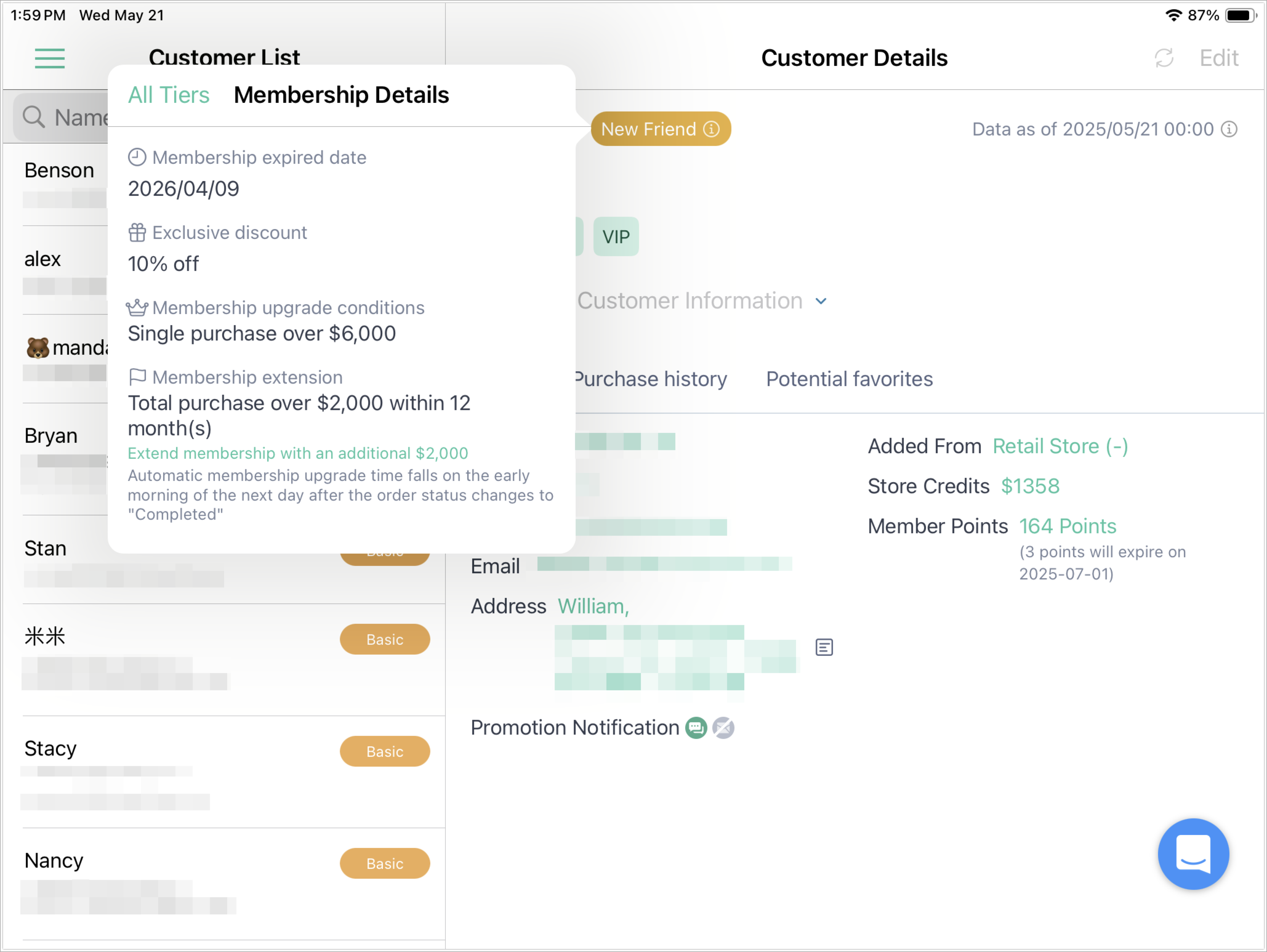Open the Potential favorites tab
Image resolution: width=1267 pixels, height=952 pixels.
point(850,379)
